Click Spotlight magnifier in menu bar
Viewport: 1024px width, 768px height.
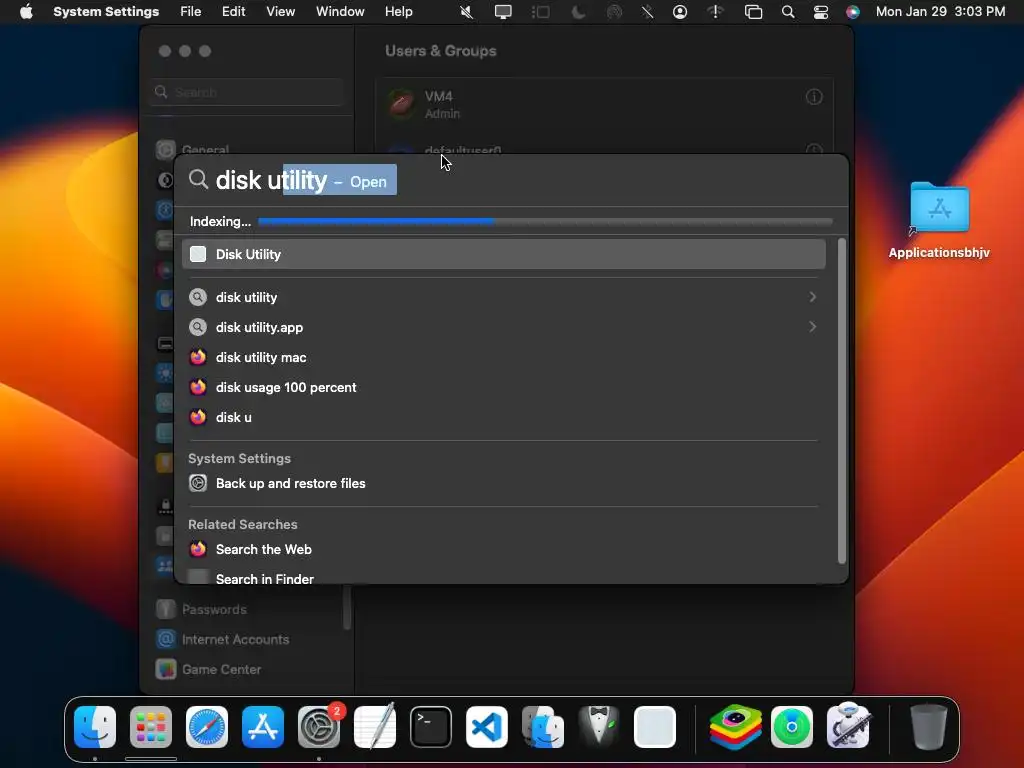(x=788, y=12)
